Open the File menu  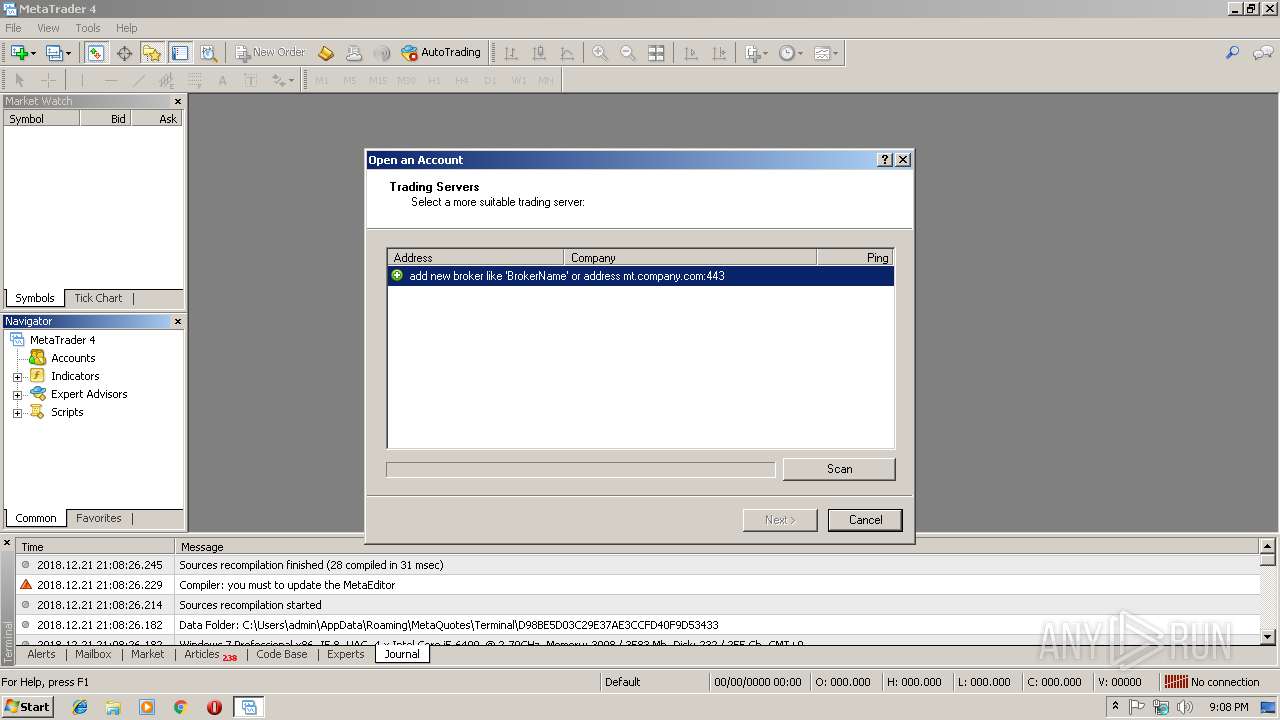13,28
